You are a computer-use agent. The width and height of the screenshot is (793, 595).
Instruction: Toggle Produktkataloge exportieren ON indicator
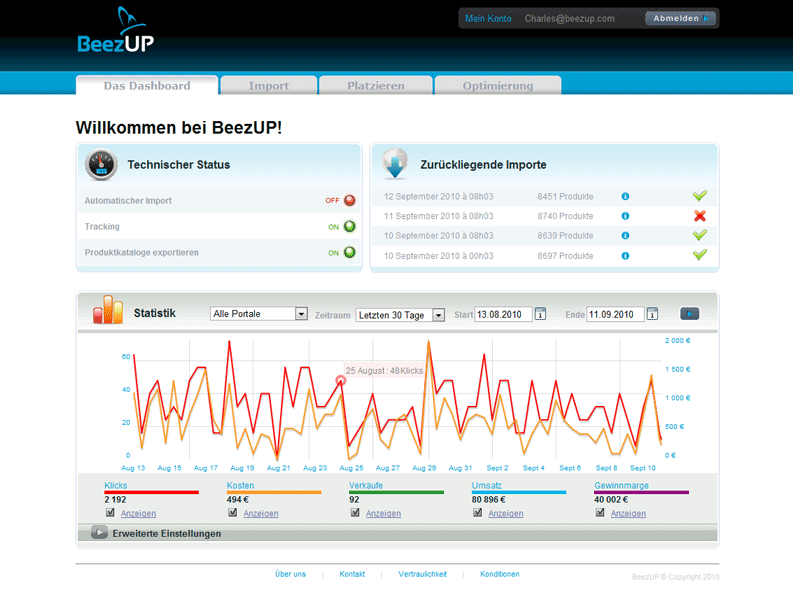pyautogui.click(x=349, y=252)
